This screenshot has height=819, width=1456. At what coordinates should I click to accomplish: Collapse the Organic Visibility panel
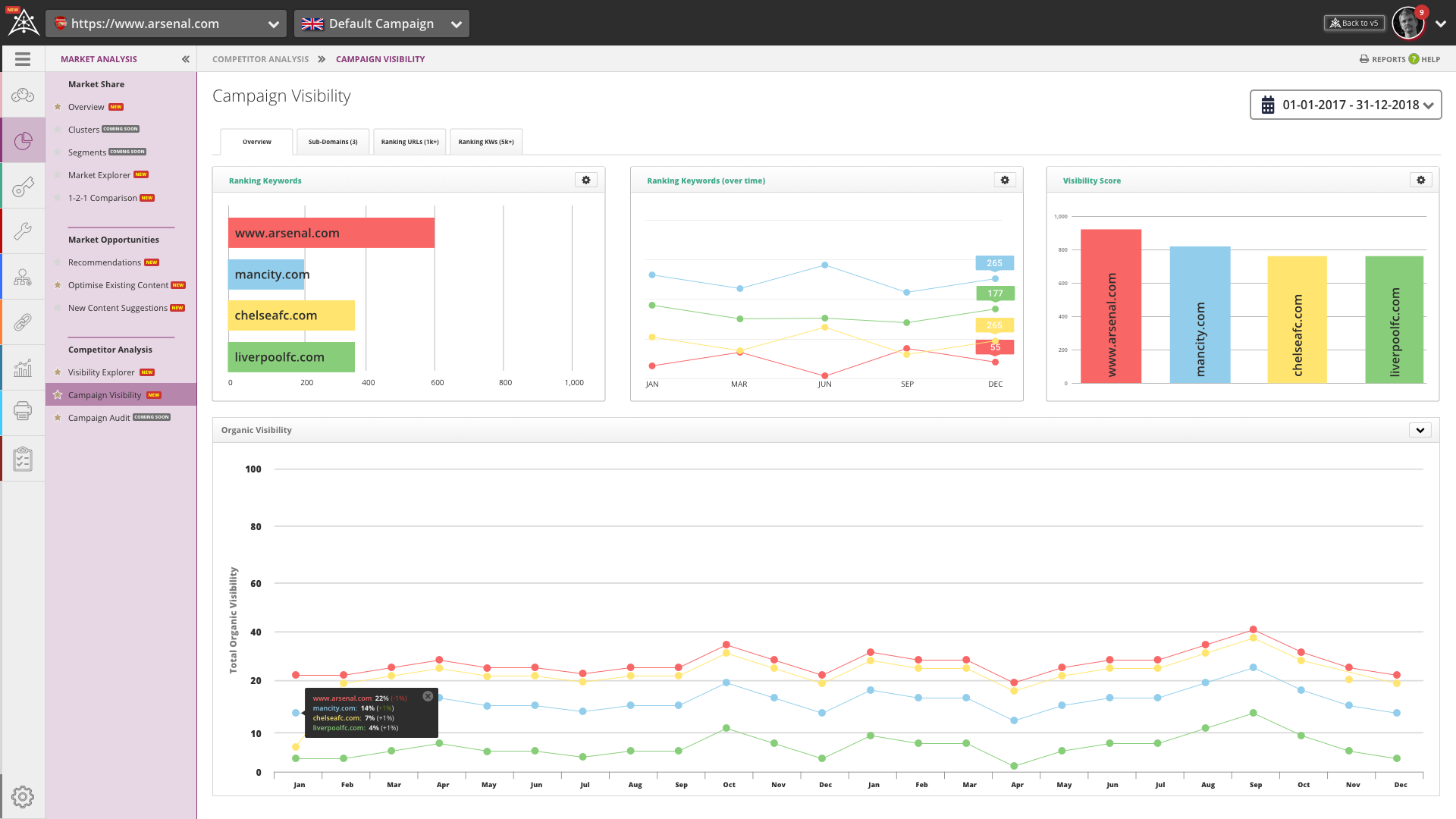pyautogui.click(x=1420, y=430)
